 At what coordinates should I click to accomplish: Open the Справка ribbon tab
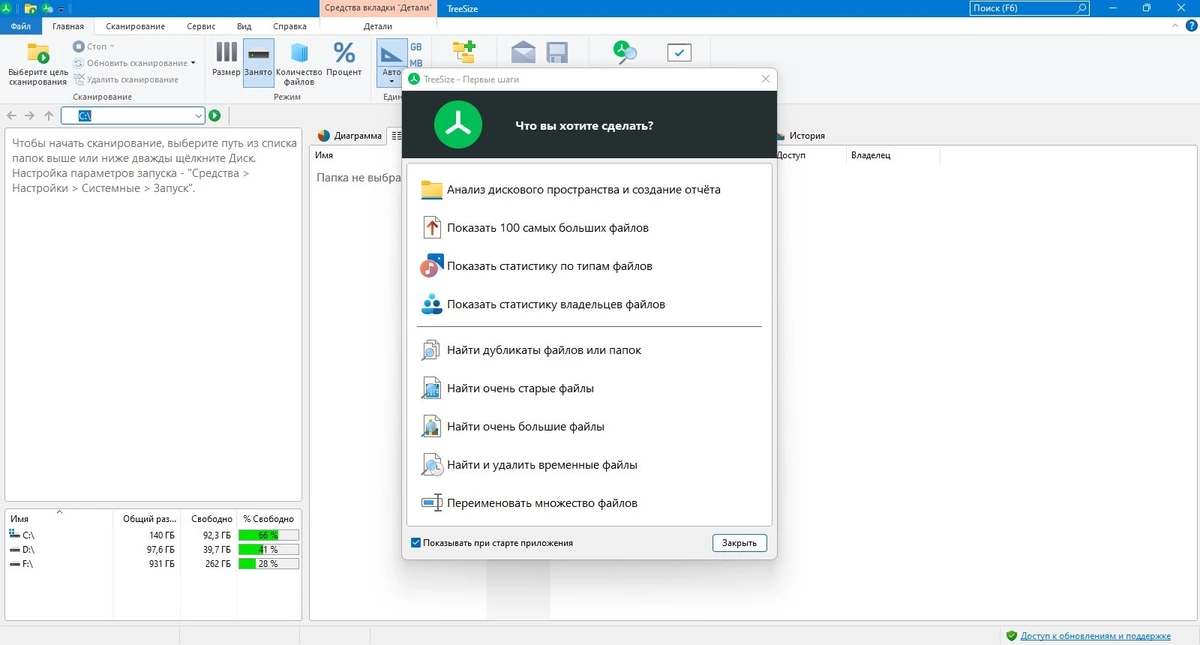click(x=290, y=26)
